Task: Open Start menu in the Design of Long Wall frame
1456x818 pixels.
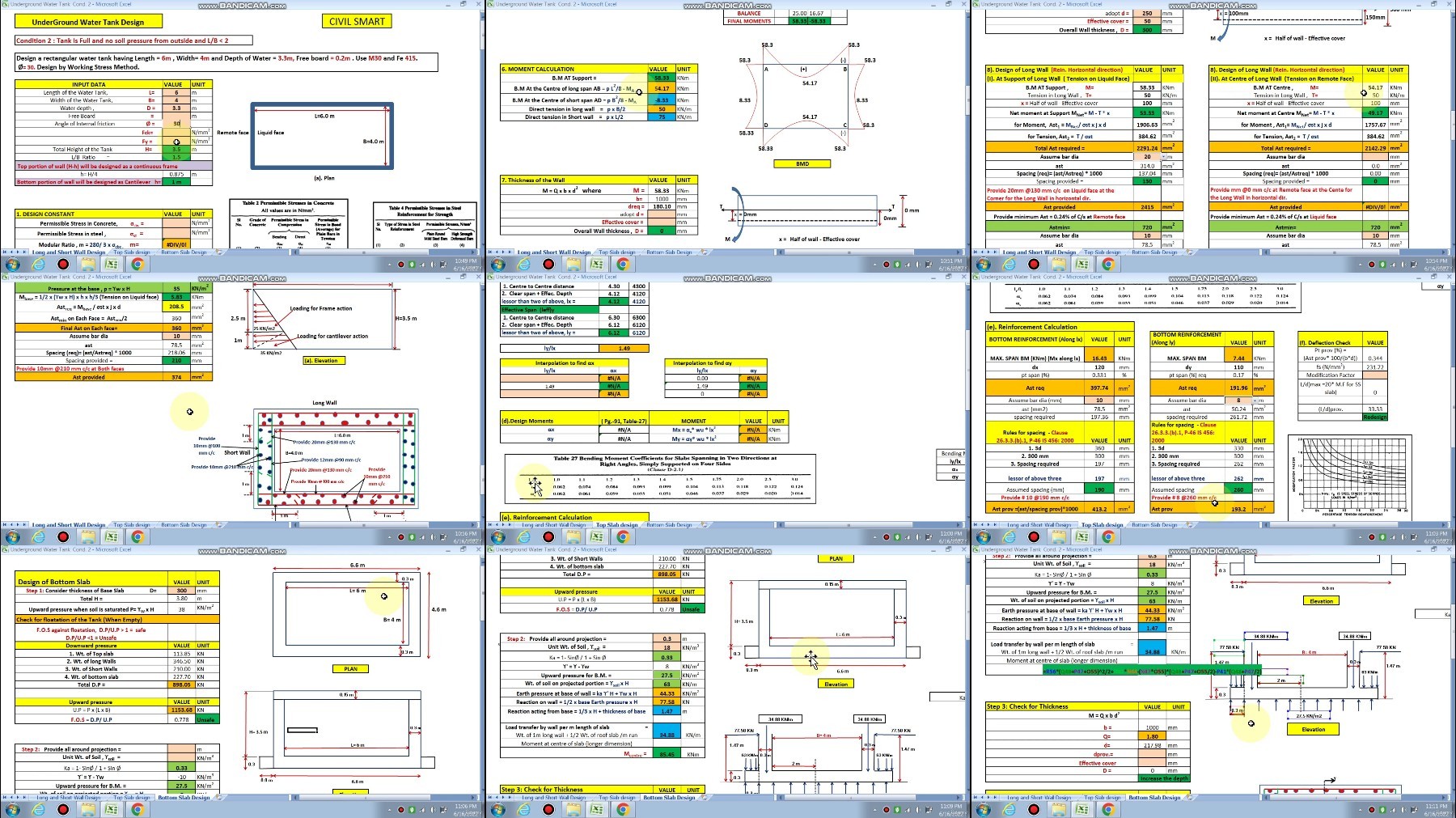Action: (x=984, y=264)
